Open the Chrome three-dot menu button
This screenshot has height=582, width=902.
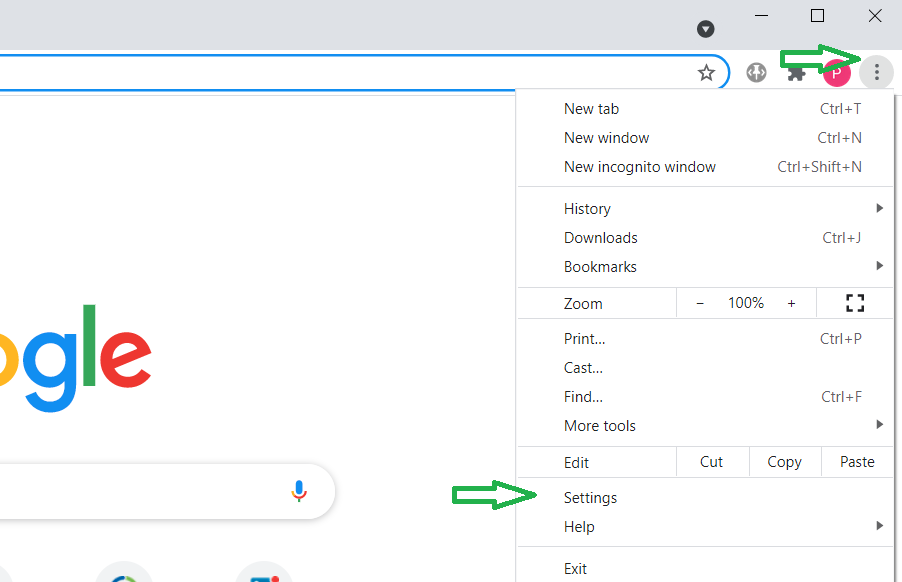click(x=876, y=72)
